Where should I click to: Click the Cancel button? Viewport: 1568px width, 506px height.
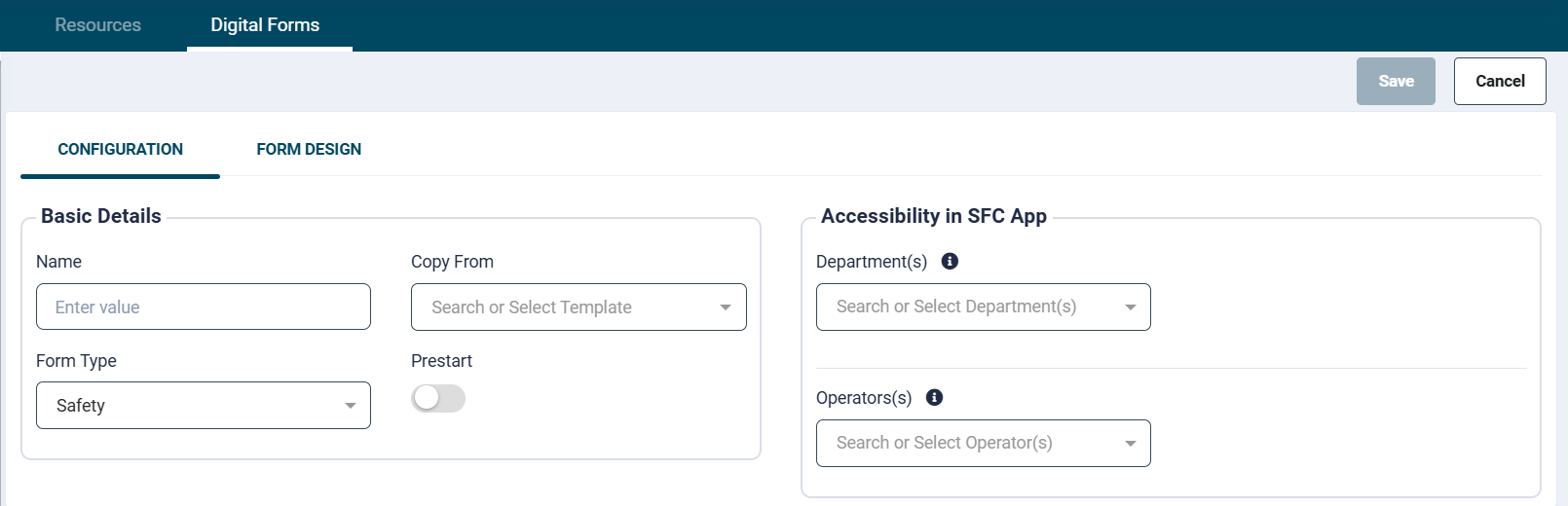pos(1499,81)
